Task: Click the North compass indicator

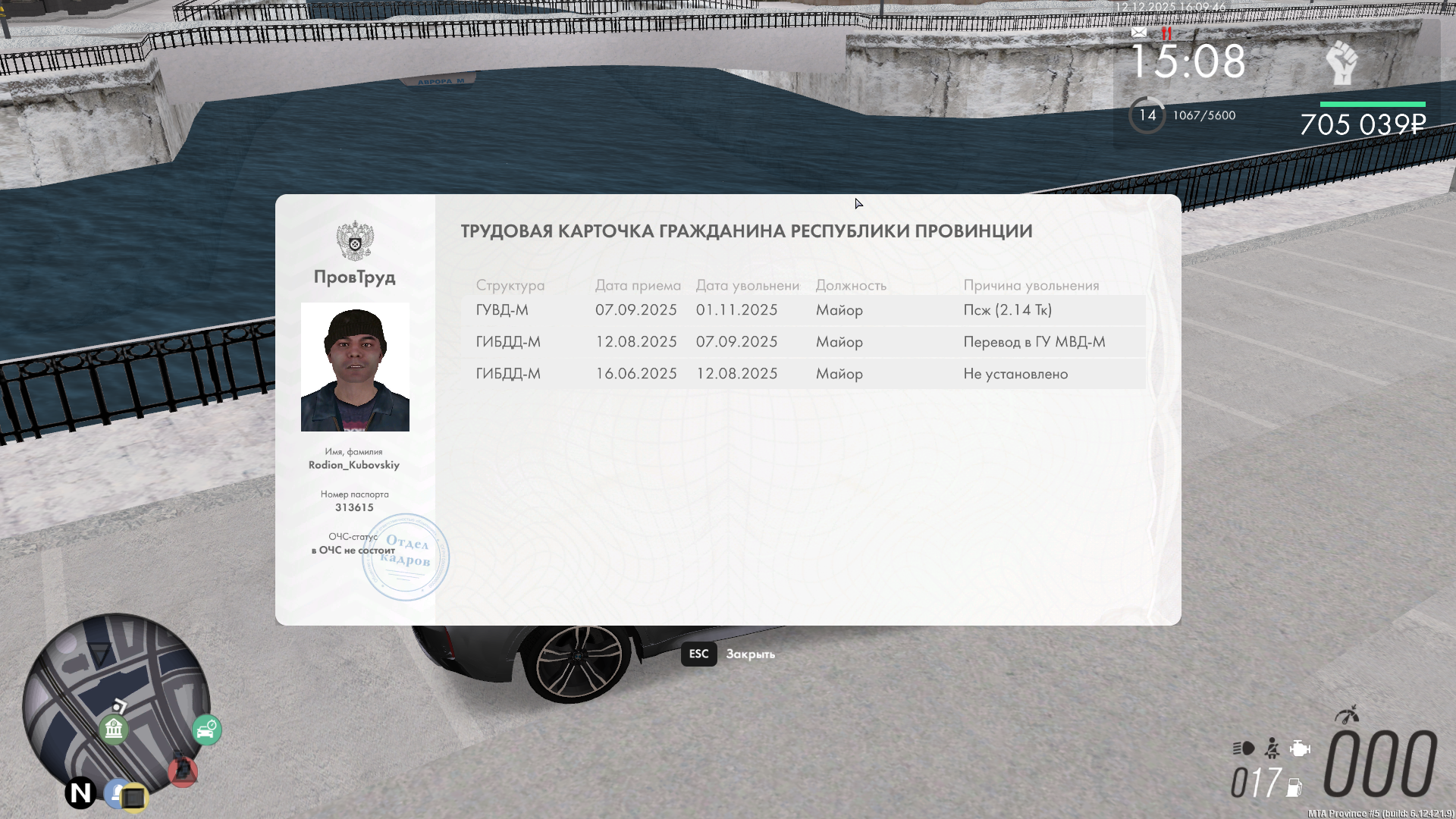Action: pyautogui.click(x=80, y=793)
